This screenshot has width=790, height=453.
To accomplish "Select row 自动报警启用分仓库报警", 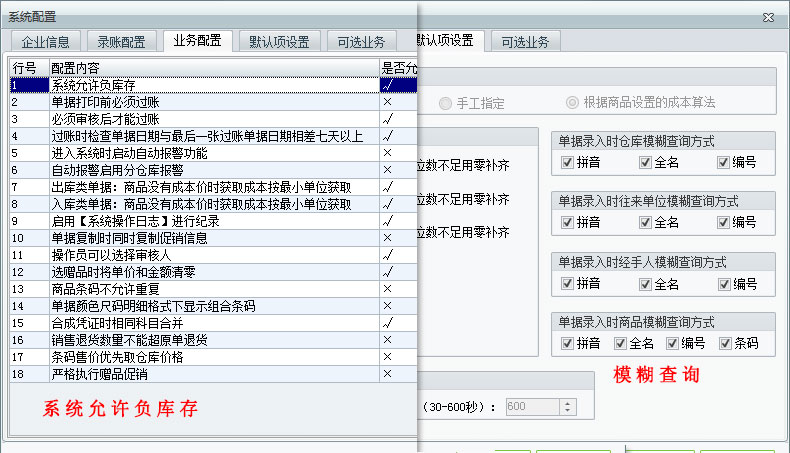I will click(x=214, y=170).
